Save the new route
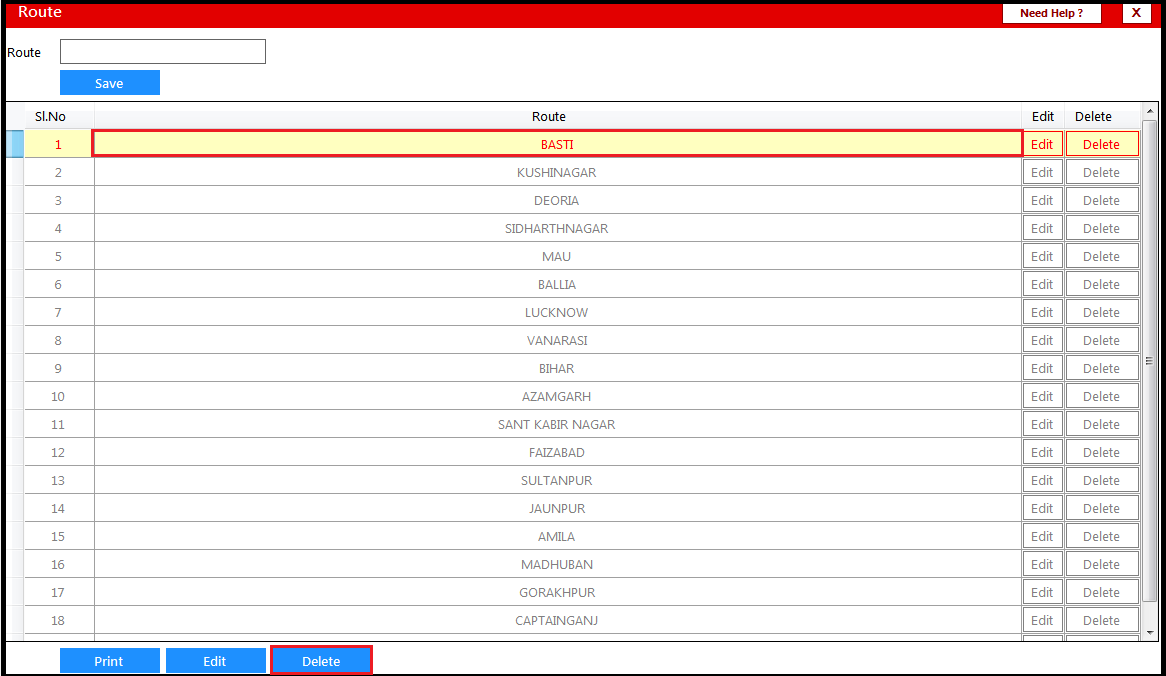Screen dimensions: 1166x676 click(x=109, y=83)
